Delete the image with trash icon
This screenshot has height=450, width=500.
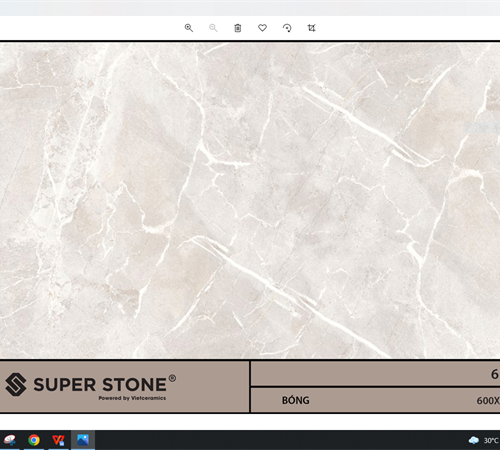coord(238,28)
